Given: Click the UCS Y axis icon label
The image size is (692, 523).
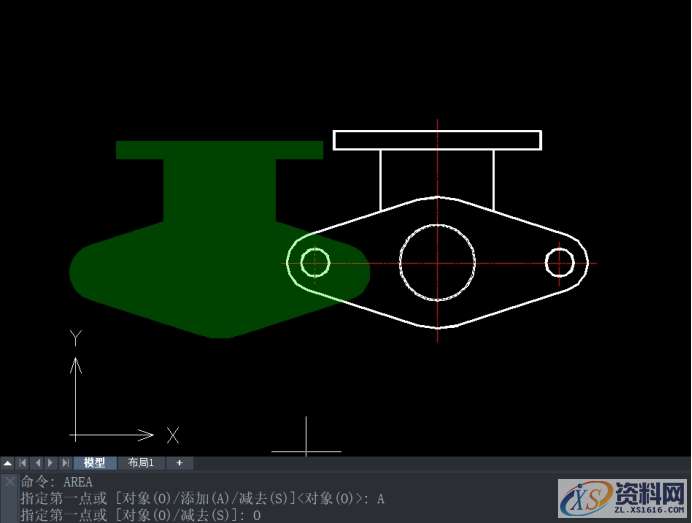Looking at the screenshot, I should tap(75, 339).
